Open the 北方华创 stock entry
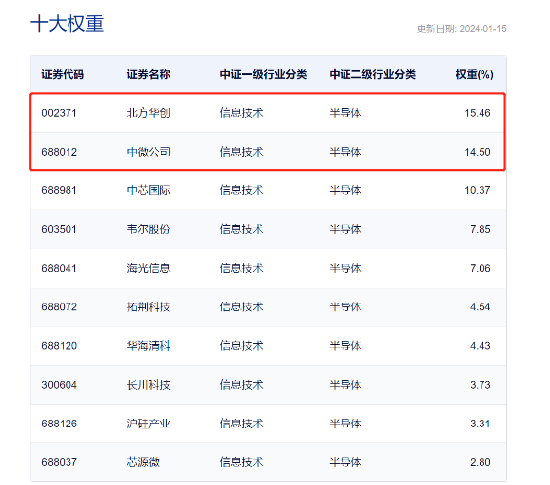Viewport: 550px width, 485px height. pyautogui.click(x=148, y=113)
